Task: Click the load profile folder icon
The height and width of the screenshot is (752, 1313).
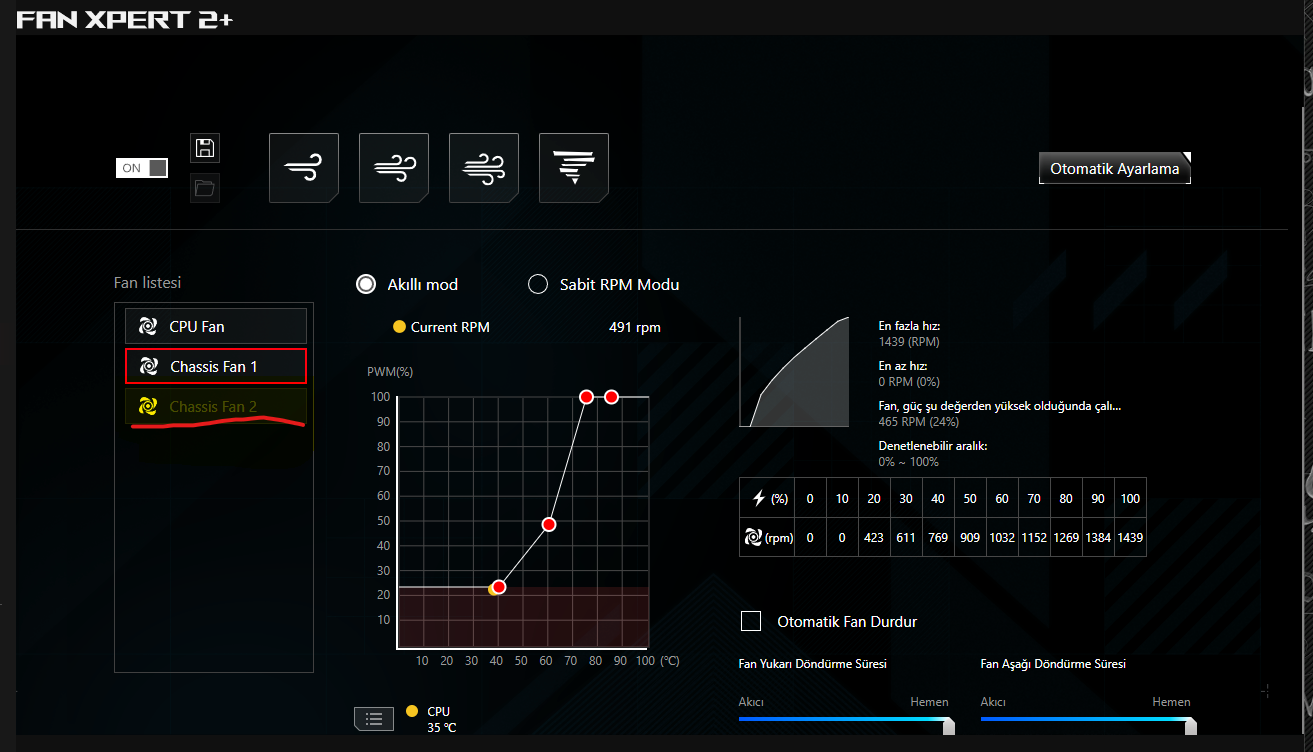Action: 205,187
